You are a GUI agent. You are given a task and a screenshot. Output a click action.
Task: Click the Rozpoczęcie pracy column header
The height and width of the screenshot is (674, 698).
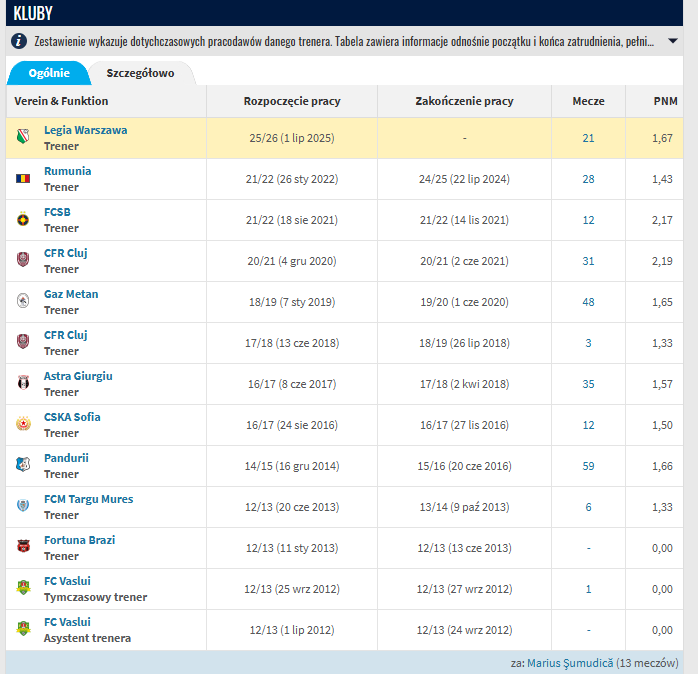[292, 101]
